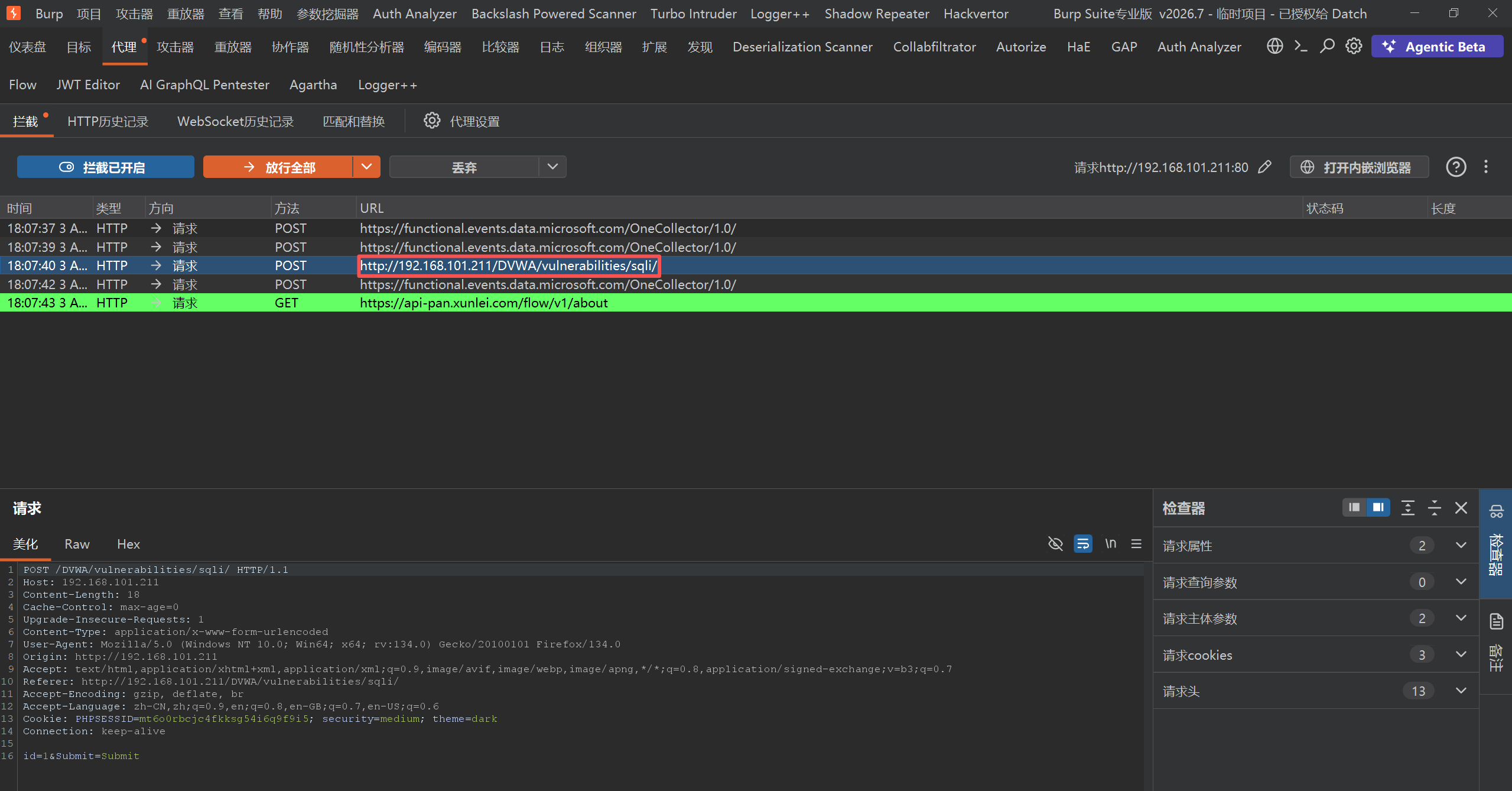Screen dimensions: 1512x791
Task: Toggle hide non-printable characters eye icon
Action: [1055, 543]
